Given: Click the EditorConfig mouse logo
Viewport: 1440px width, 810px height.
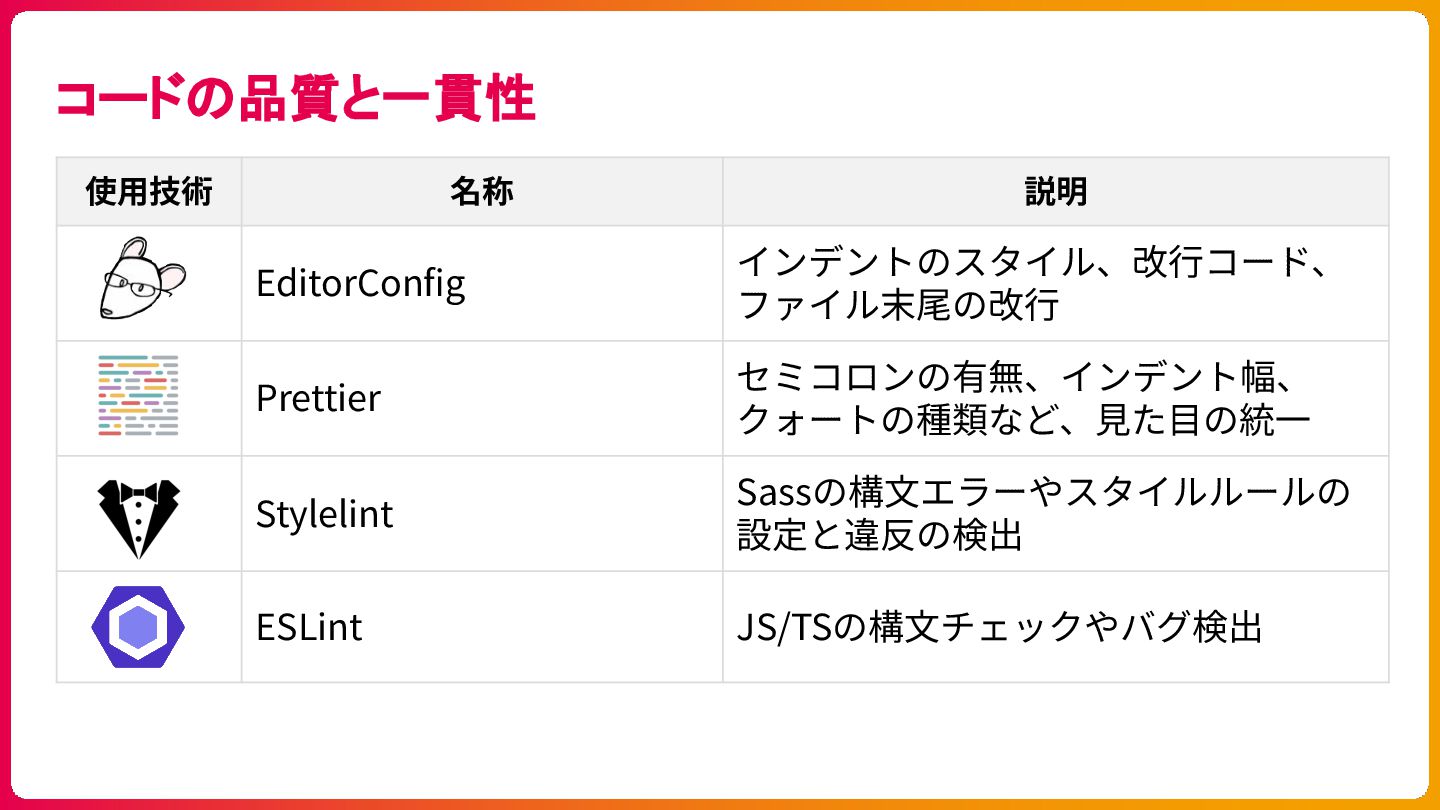Looking at the screenshot, I should [x=142, y=279].
